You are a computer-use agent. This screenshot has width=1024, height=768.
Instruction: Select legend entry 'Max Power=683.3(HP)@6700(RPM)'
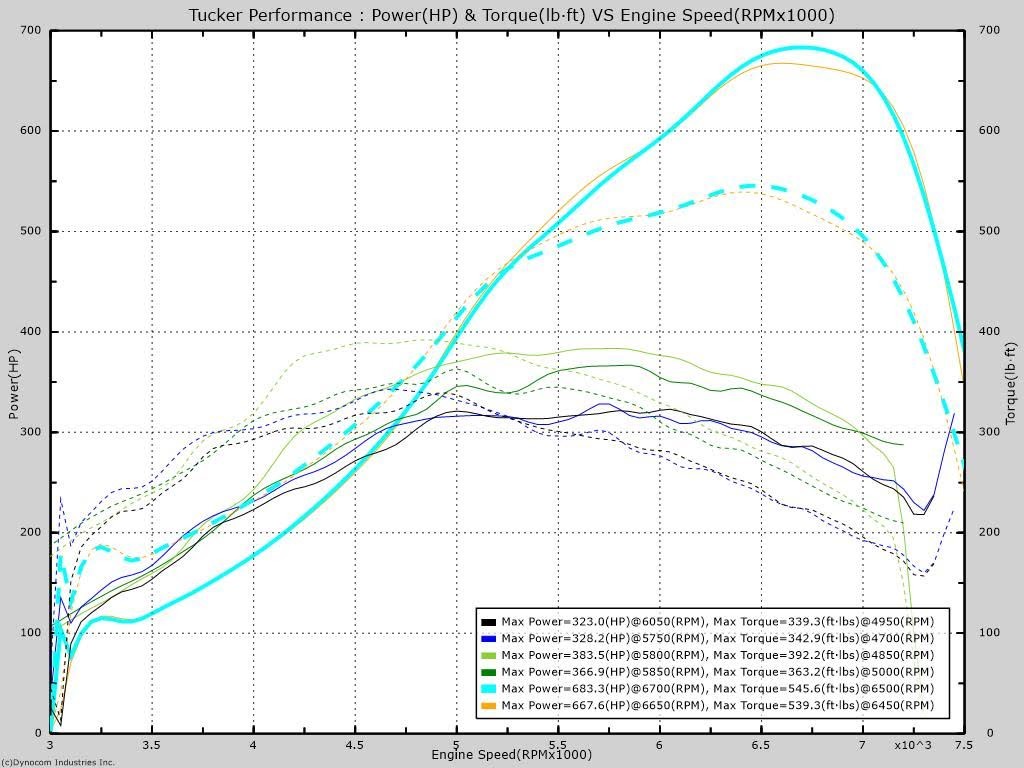[603, 688]
